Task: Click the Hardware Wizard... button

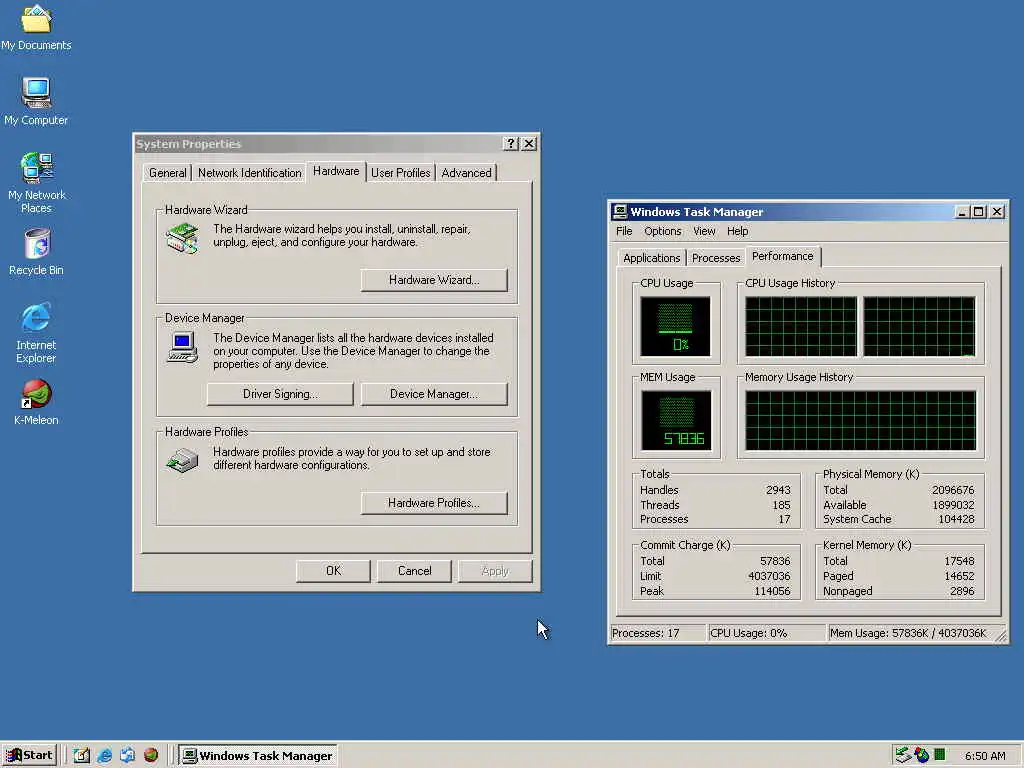Action: coord(434,280)
